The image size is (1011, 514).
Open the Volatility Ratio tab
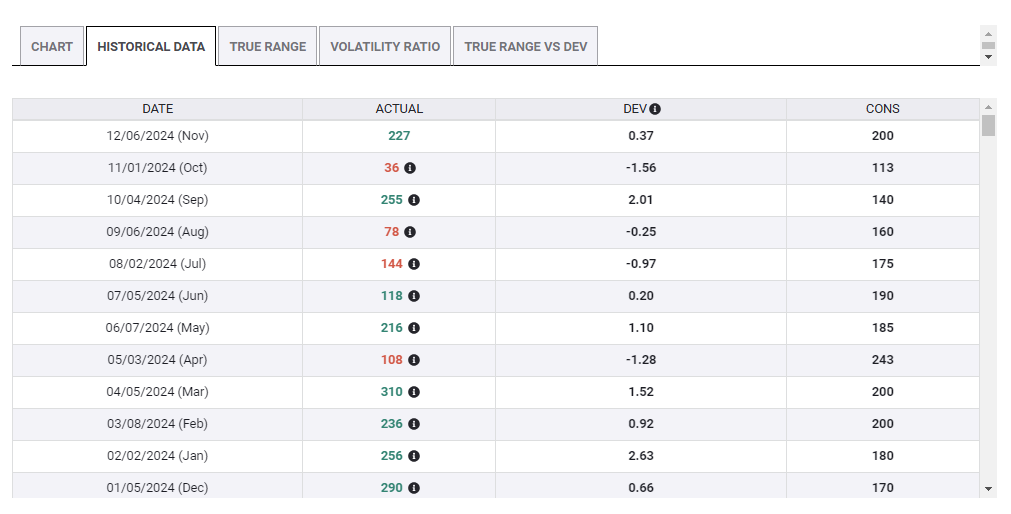coord(385,47)
